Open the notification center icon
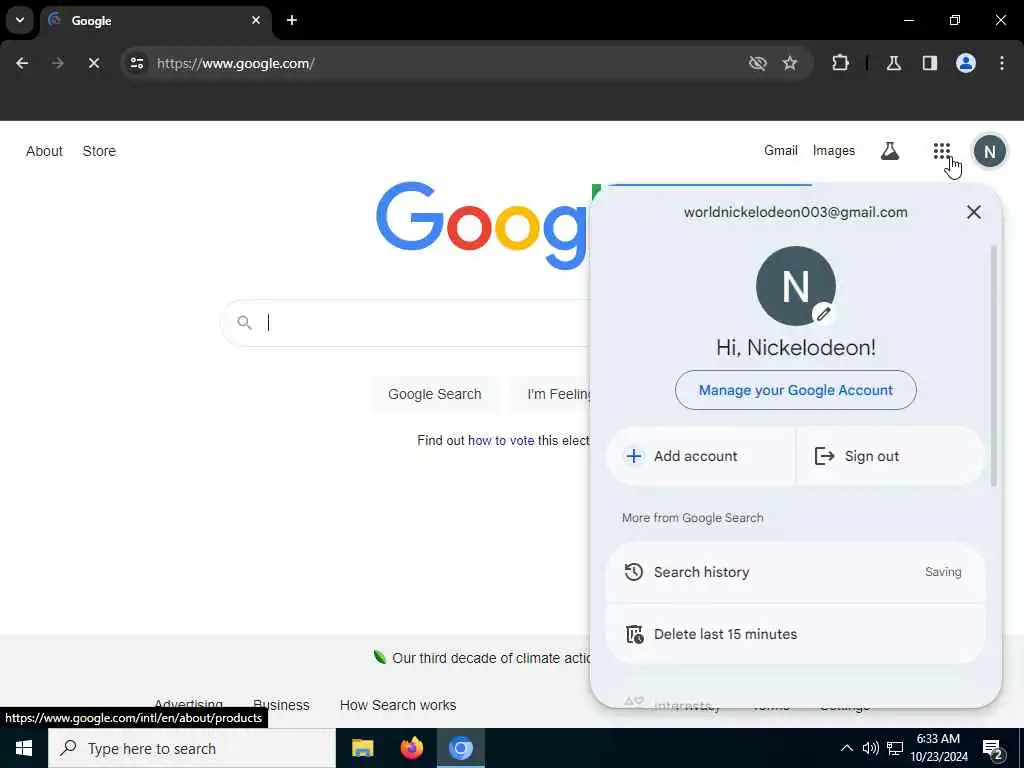 pyautogui.click(x=993, y=749)
